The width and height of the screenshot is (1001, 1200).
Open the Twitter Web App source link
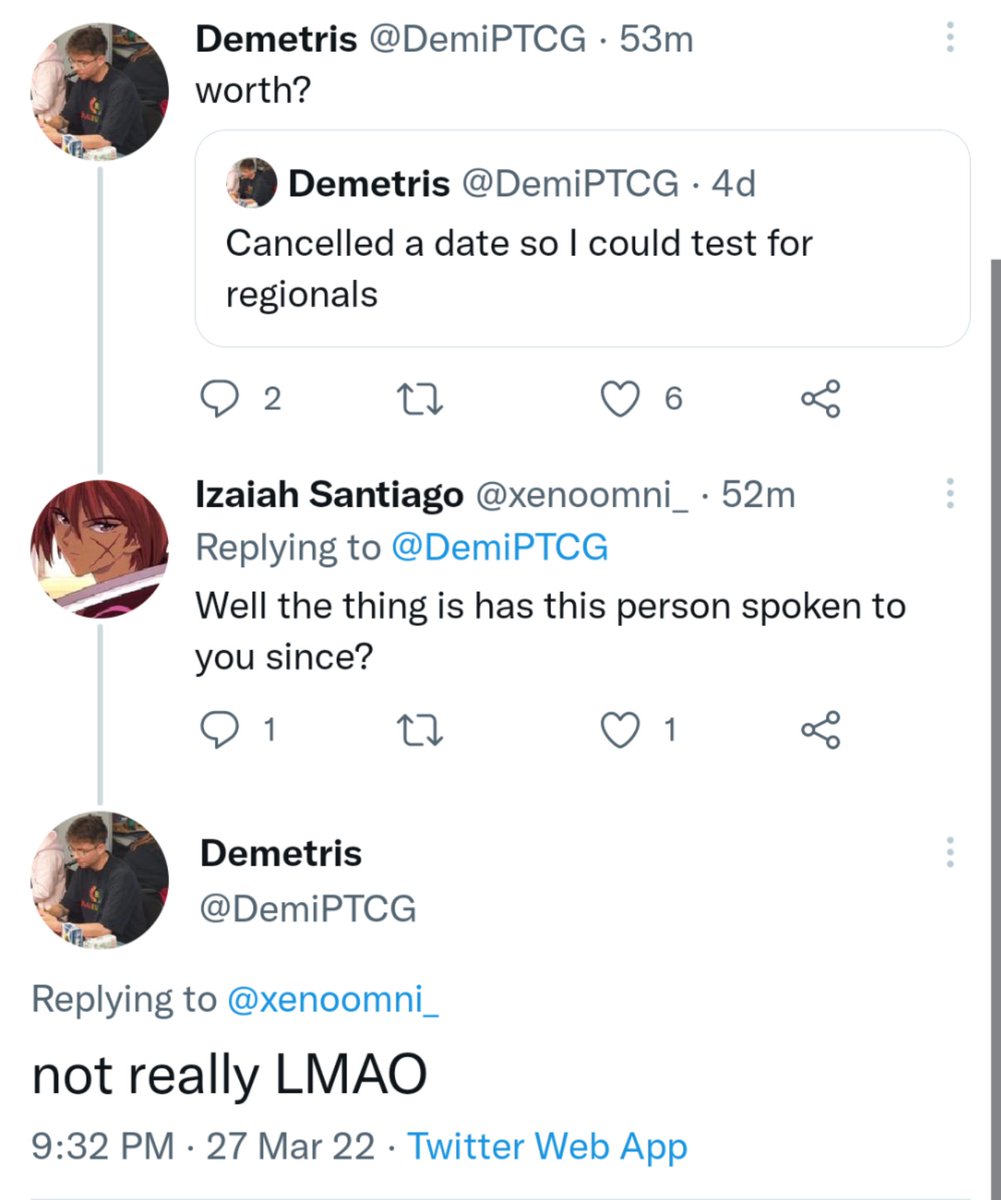click(548, 1146)
